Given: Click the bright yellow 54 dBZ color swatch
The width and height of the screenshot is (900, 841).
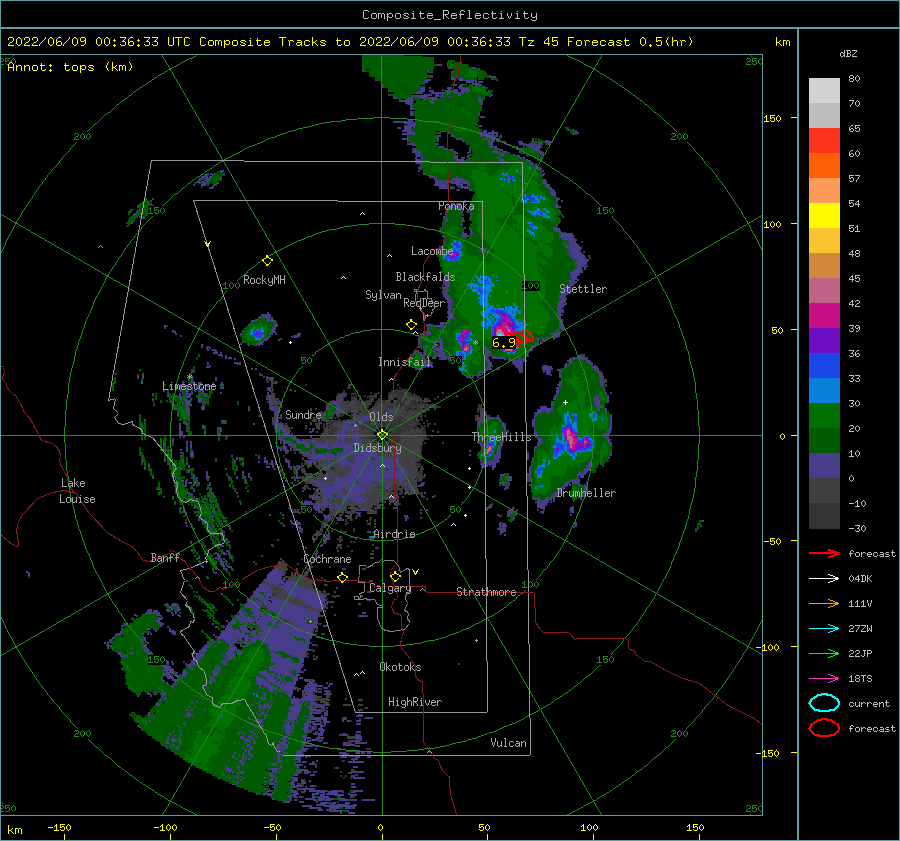Looking at the screenshot, I should 824,215.
